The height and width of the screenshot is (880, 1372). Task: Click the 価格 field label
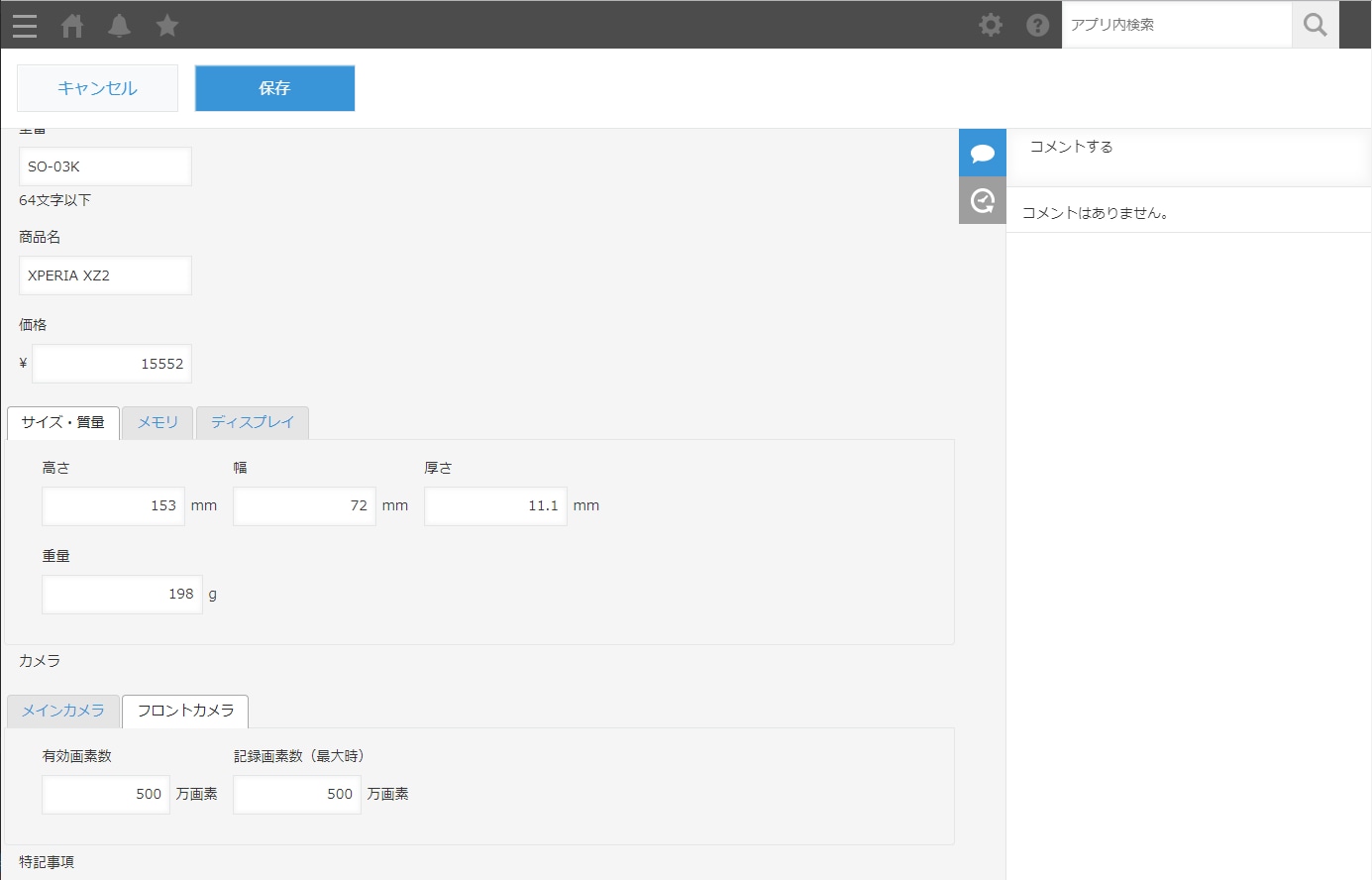33,325
